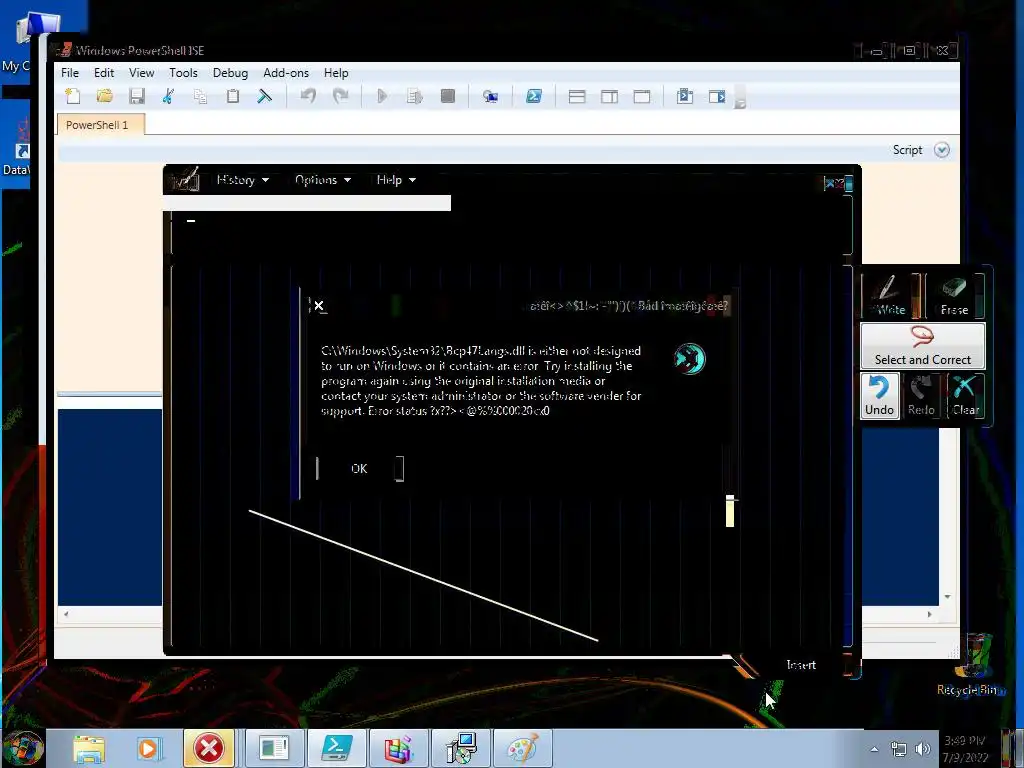Click the console pane left scroll arrow
The height and width of the screenshot is (768, 1024).
pos(65,614)
